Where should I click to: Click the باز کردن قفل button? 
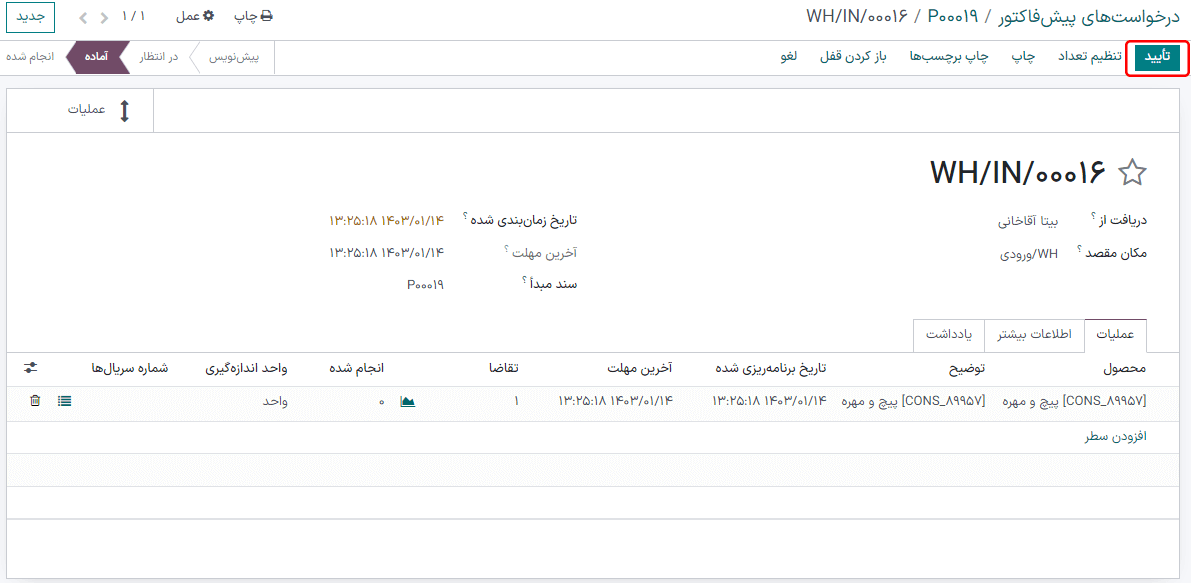tap(853, 58)
